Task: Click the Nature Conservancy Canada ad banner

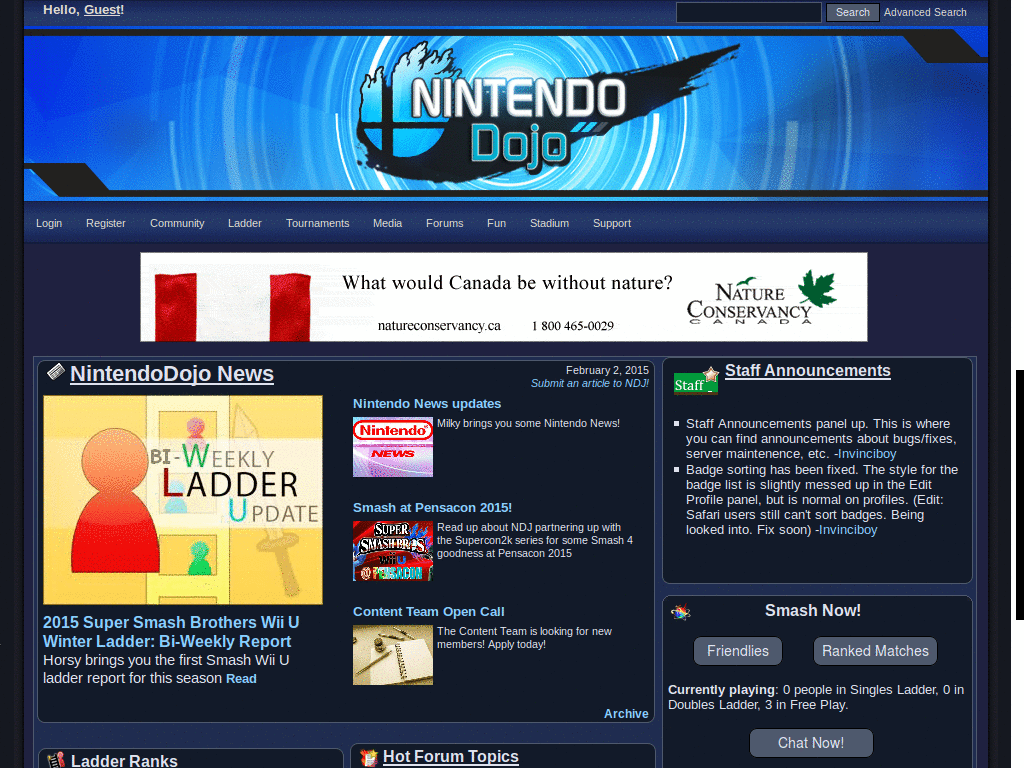Action: click(x=504, y=297)
